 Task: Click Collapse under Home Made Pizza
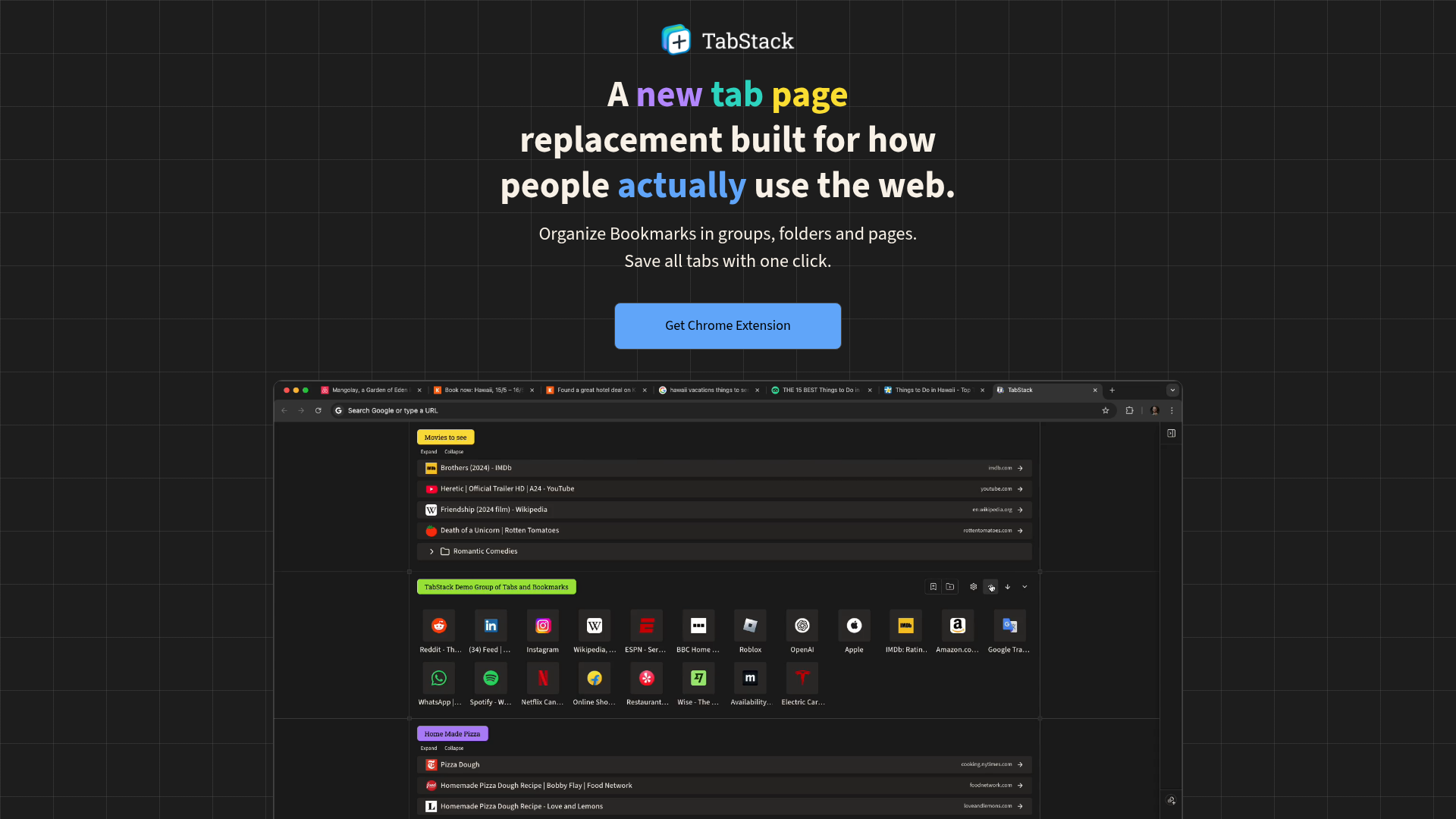click(453, 748)
